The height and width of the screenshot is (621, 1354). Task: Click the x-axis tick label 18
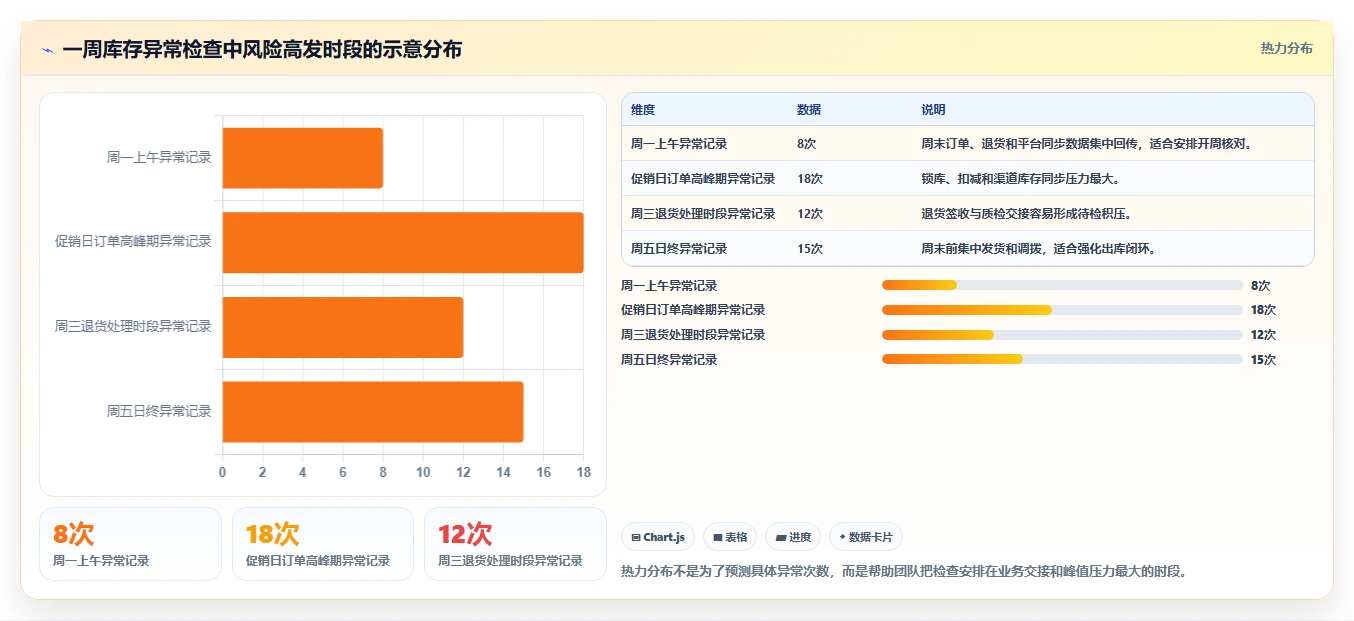(584, 472)
